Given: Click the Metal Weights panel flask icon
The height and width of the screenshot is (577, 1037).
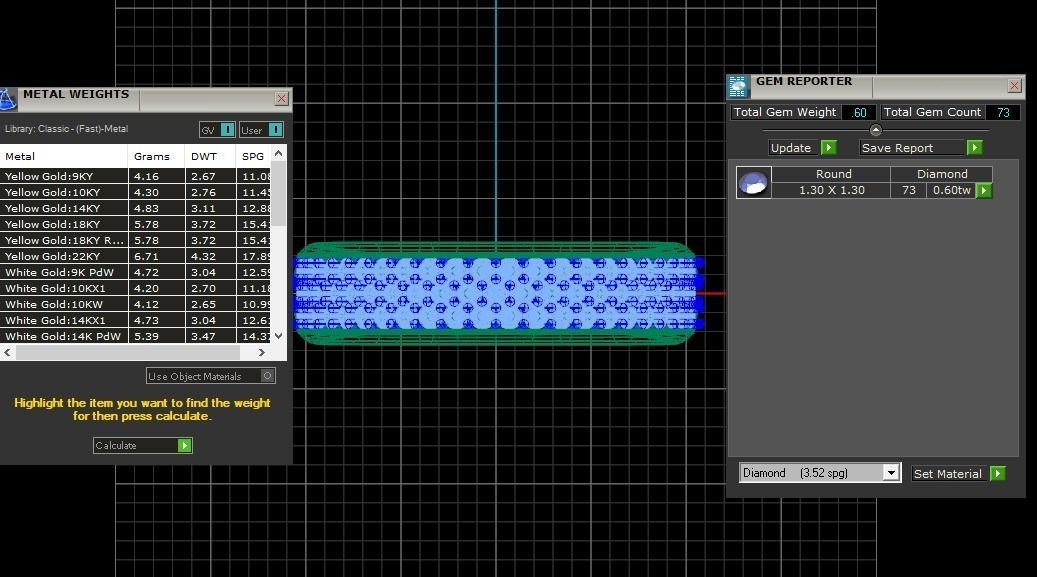Looking at the screenshot, I should 7,99.
